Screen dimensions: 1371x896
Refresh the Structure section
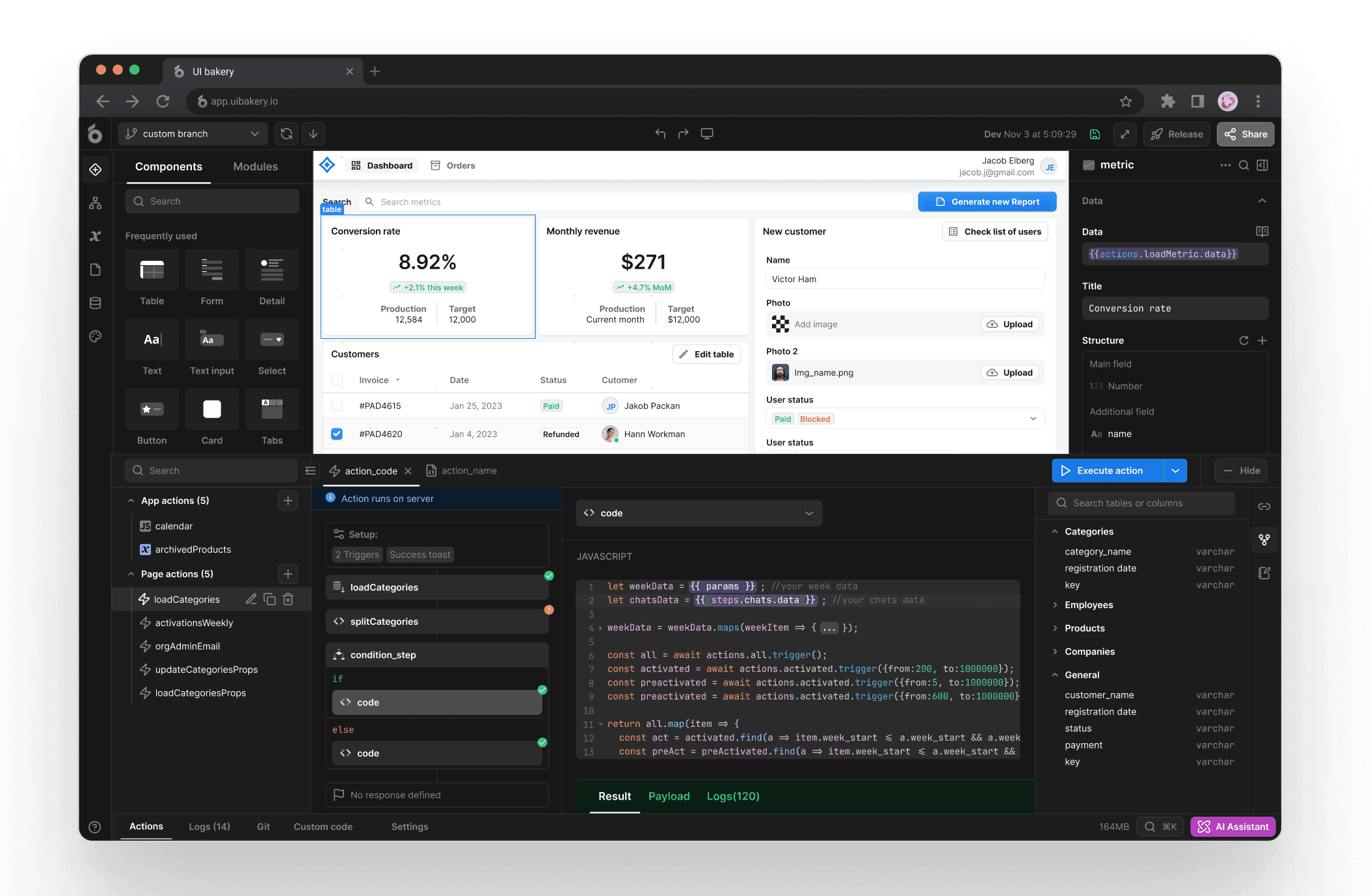(1244, 340)
